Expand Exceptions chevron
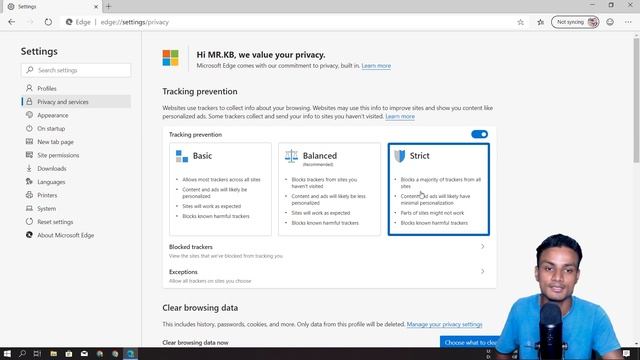This screenshot has height=360, width=640. click(482, 271)
